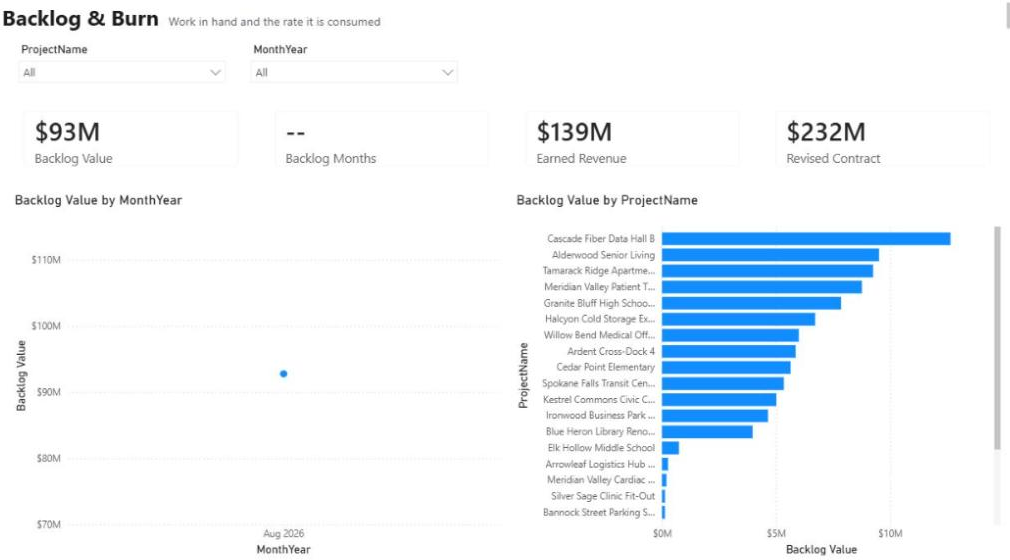The width and height of the screenshot is (1010, 560).
Task: Click the Aug 2026 data point
Action: click(283, 374)
